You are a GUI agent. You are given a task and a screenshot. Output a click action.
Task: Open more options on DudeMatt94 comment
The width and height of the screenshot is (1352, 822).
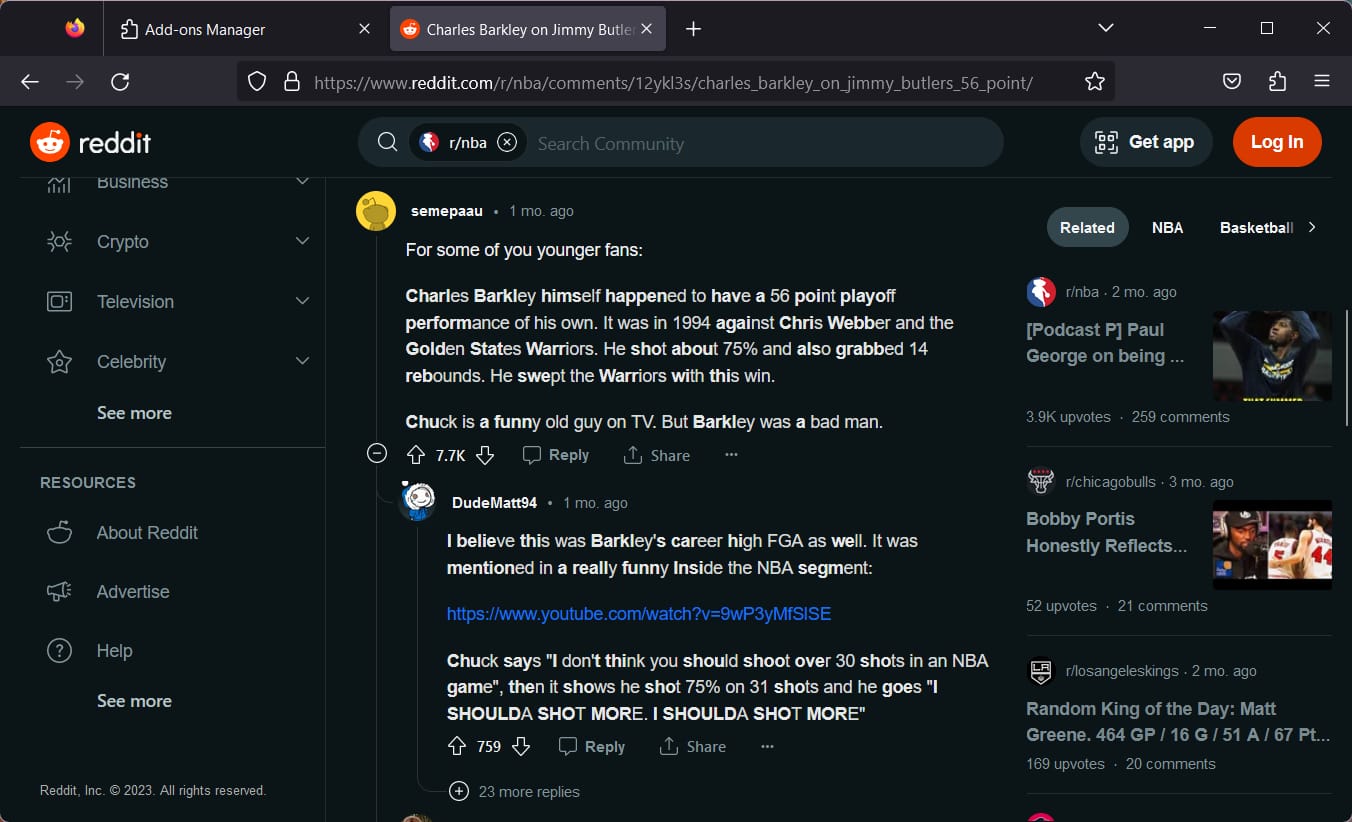point(767,746)
